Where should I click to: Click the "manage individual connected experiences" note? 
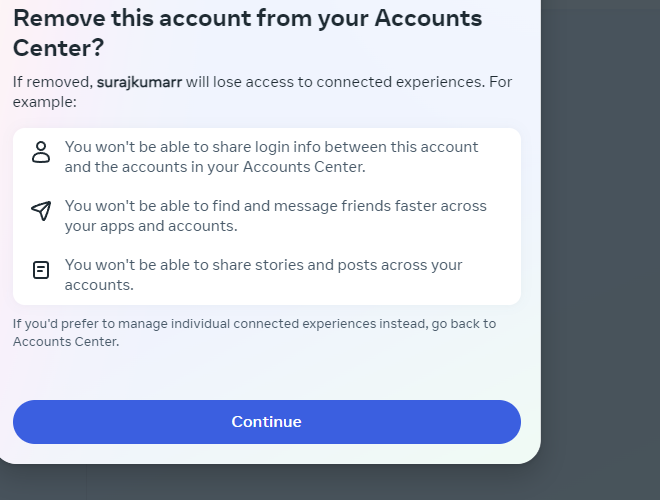pyautogui.click(x=254, y=332)
